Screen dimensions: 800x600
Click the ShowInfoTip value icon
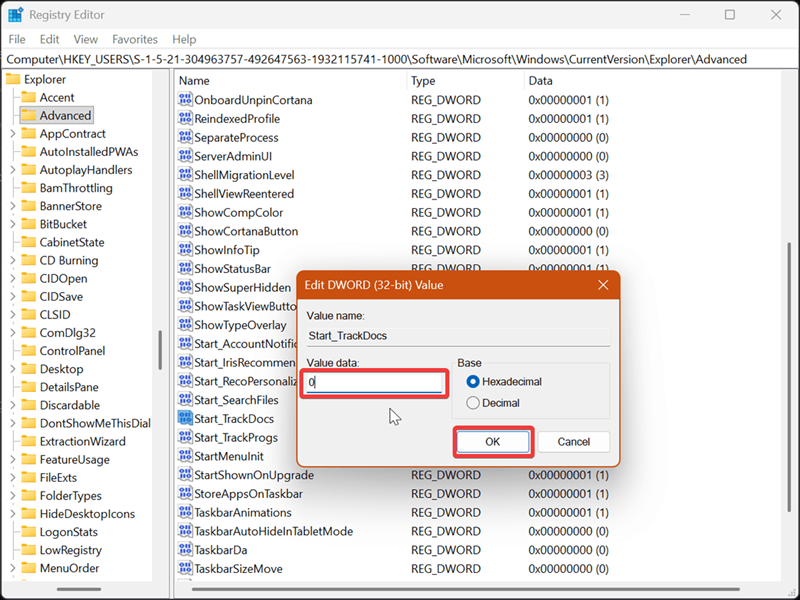pyautogui.click(x=185, y=249)
